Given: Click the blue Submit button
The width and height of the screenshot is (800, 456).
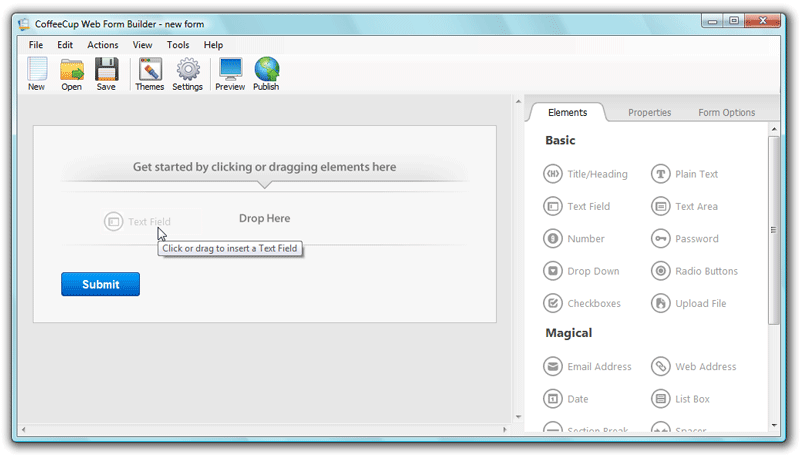Looking at the screenshot, I should (x=101, y=284).
